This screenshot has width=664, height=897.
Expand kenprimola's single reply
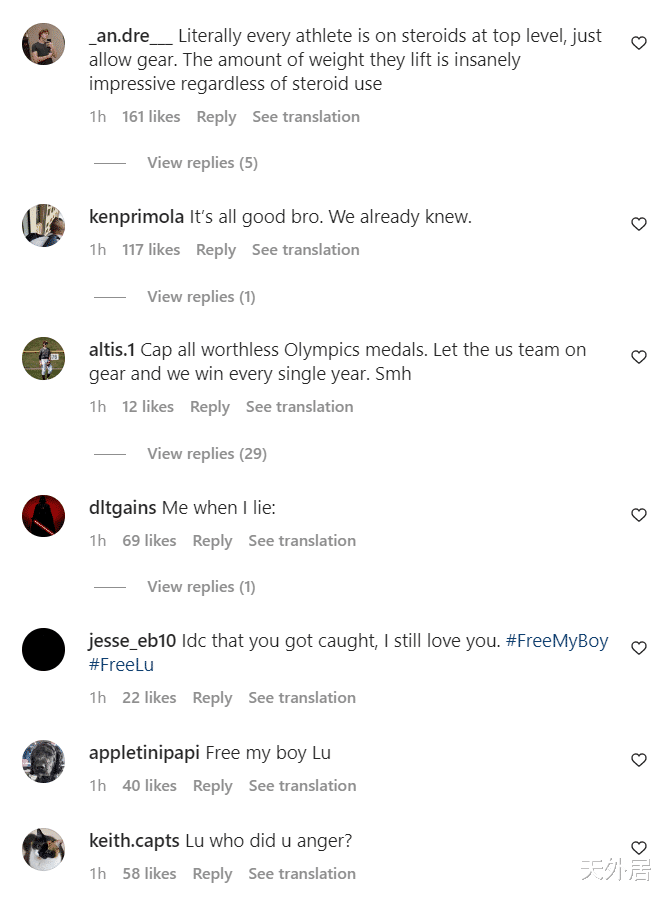pyautogui.click(x=201, y=297)
